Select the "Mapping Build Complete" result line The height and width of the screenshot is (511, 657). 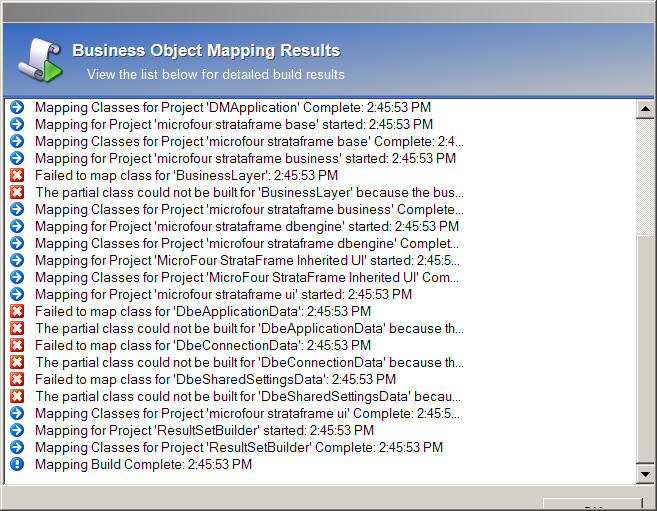(x=143, y=464)
